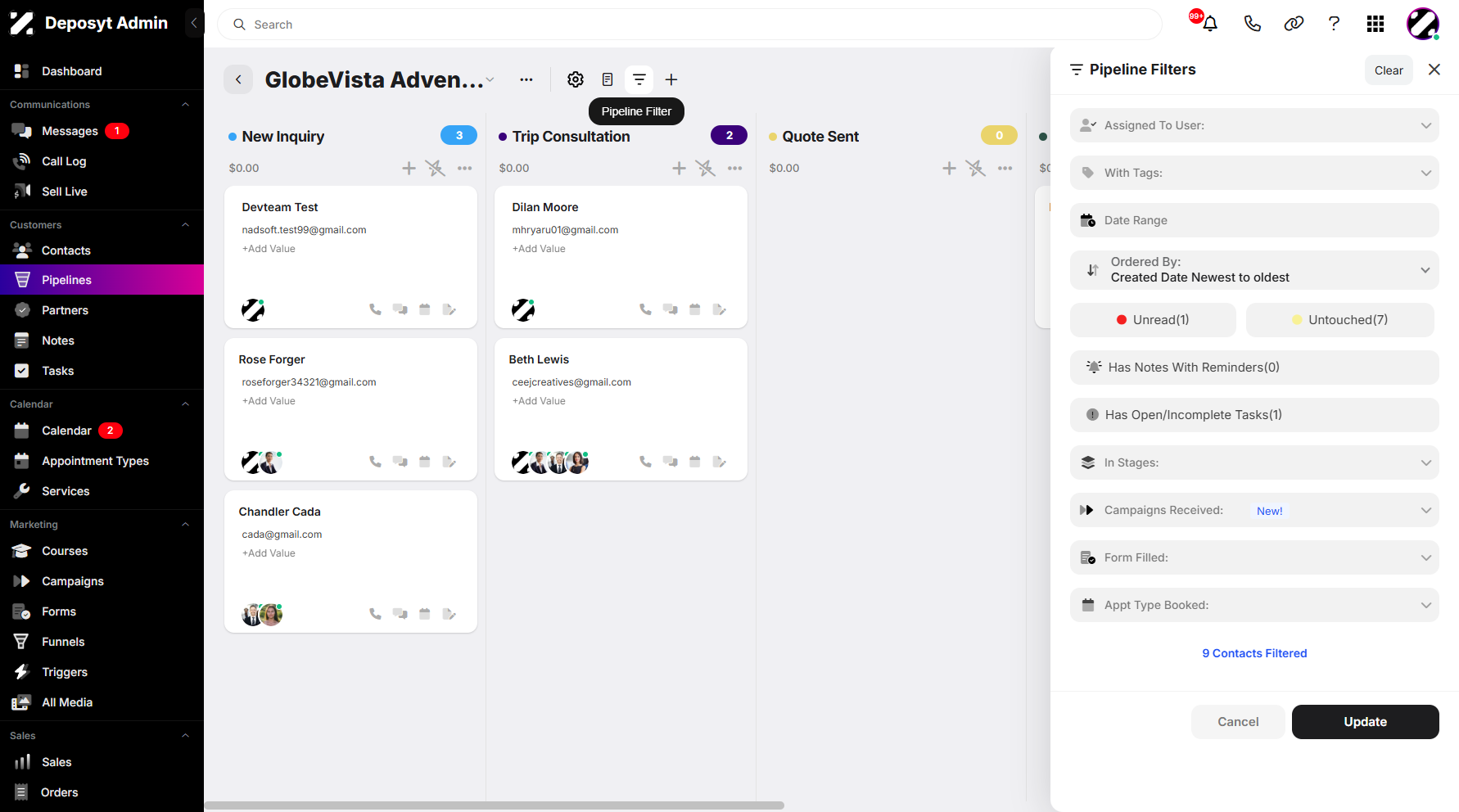
Task: Add a new item with plus icon beside filter
Action: [671, 79]
